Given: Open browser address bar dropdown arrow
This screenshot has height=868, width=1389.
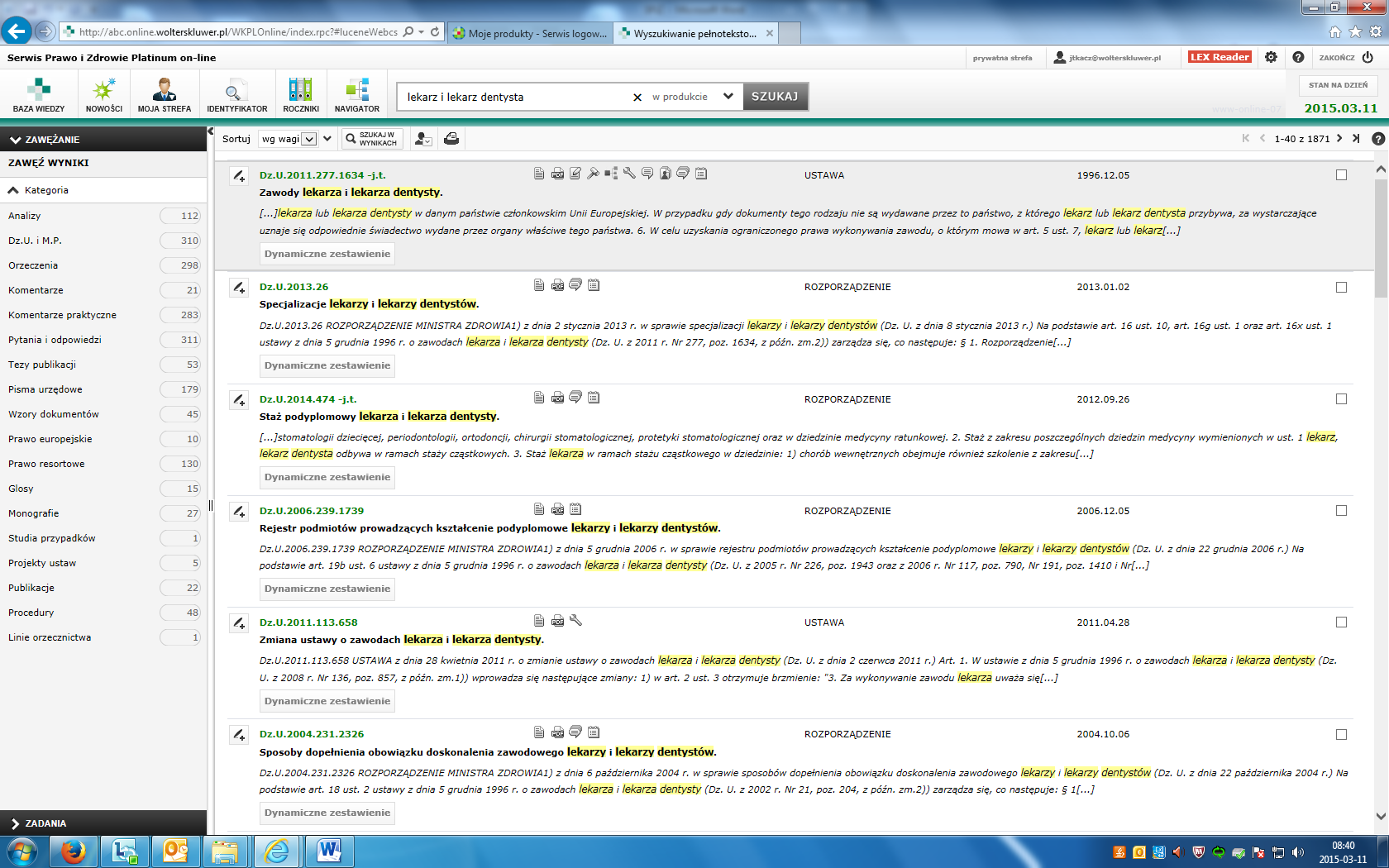Looking at the screenshot, I should click(x=422, y=32).
